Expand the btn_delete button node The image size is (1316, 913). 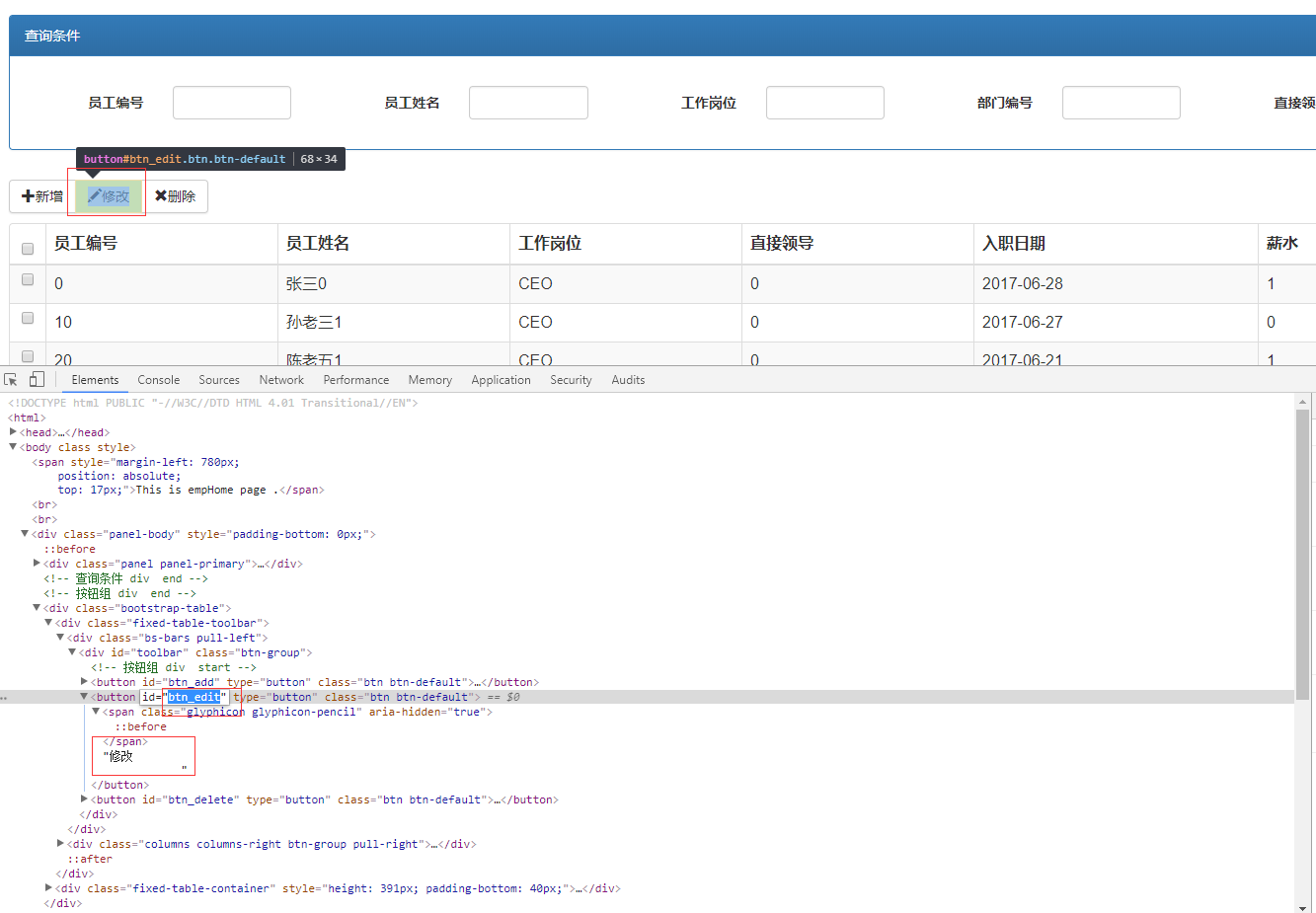84,799
